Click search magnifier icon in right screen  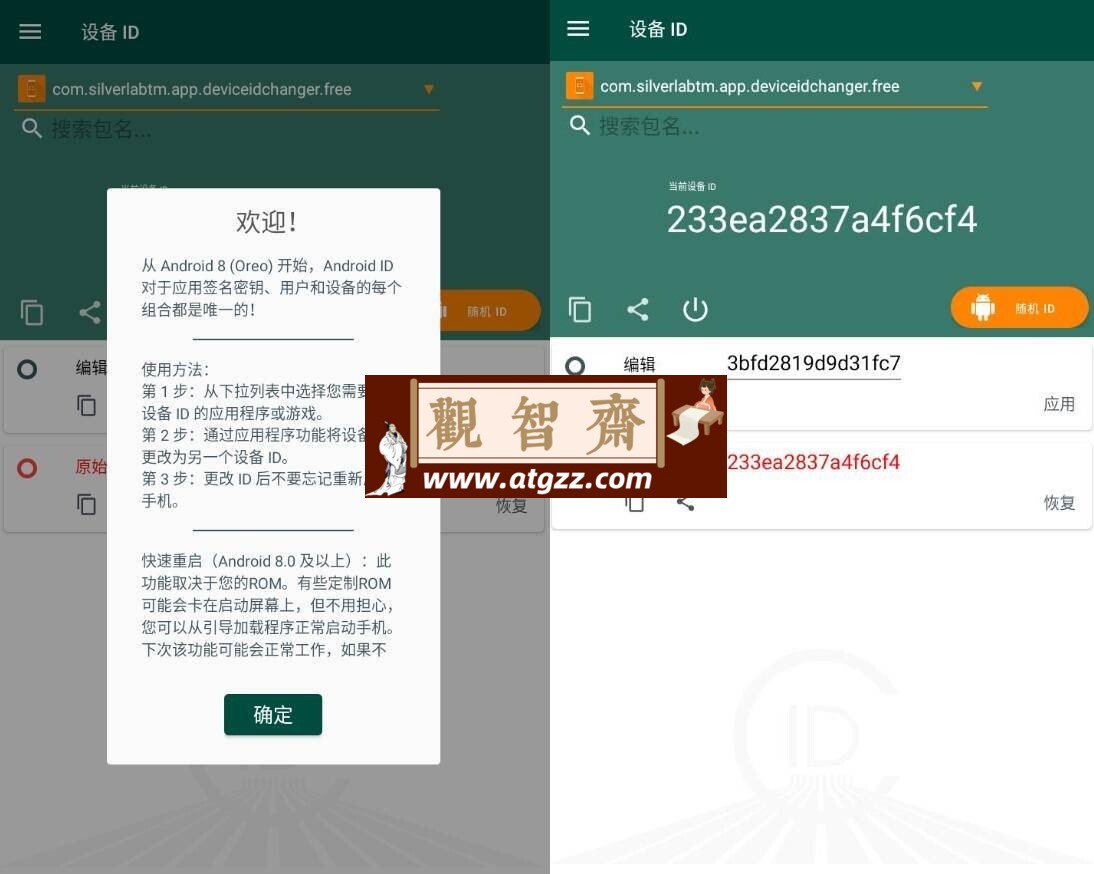coord(580,126)
